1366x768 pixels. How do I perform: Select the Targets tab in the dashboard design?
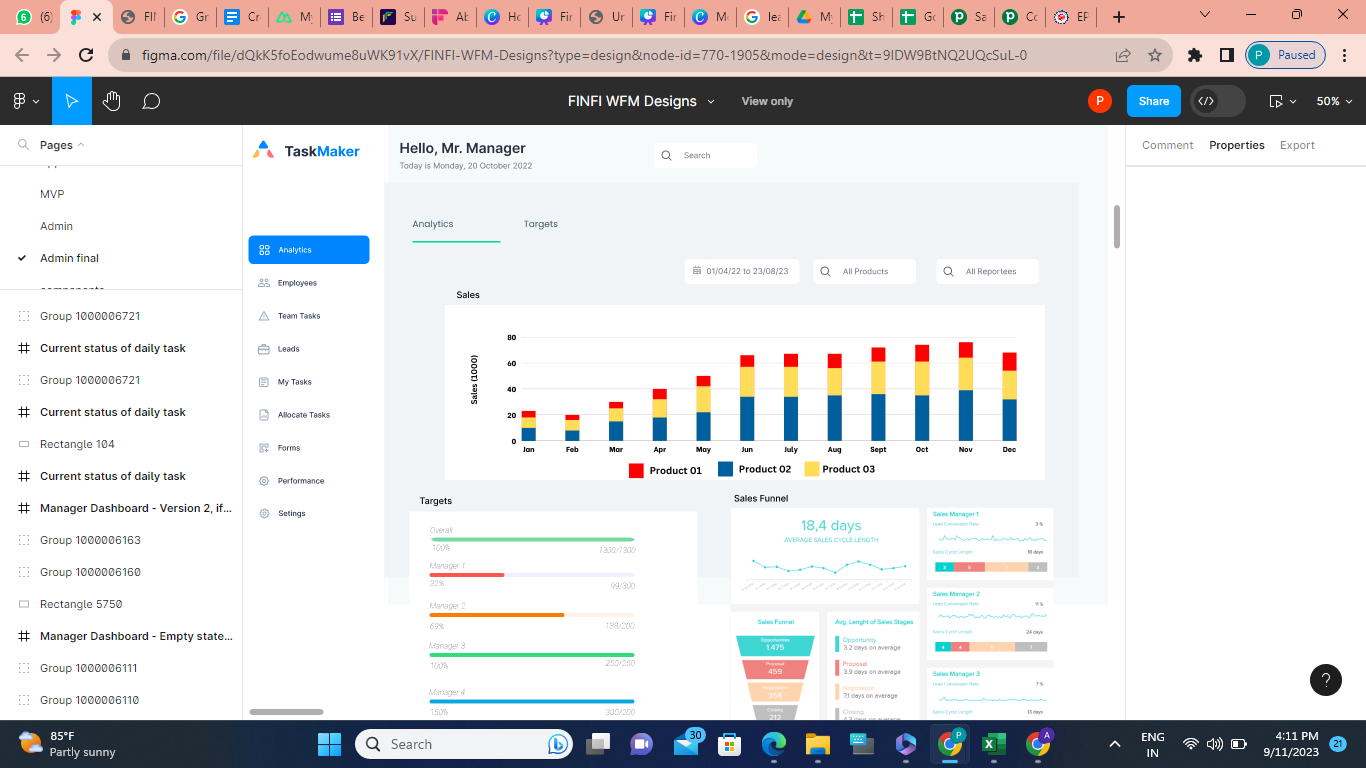click(540, 224)
